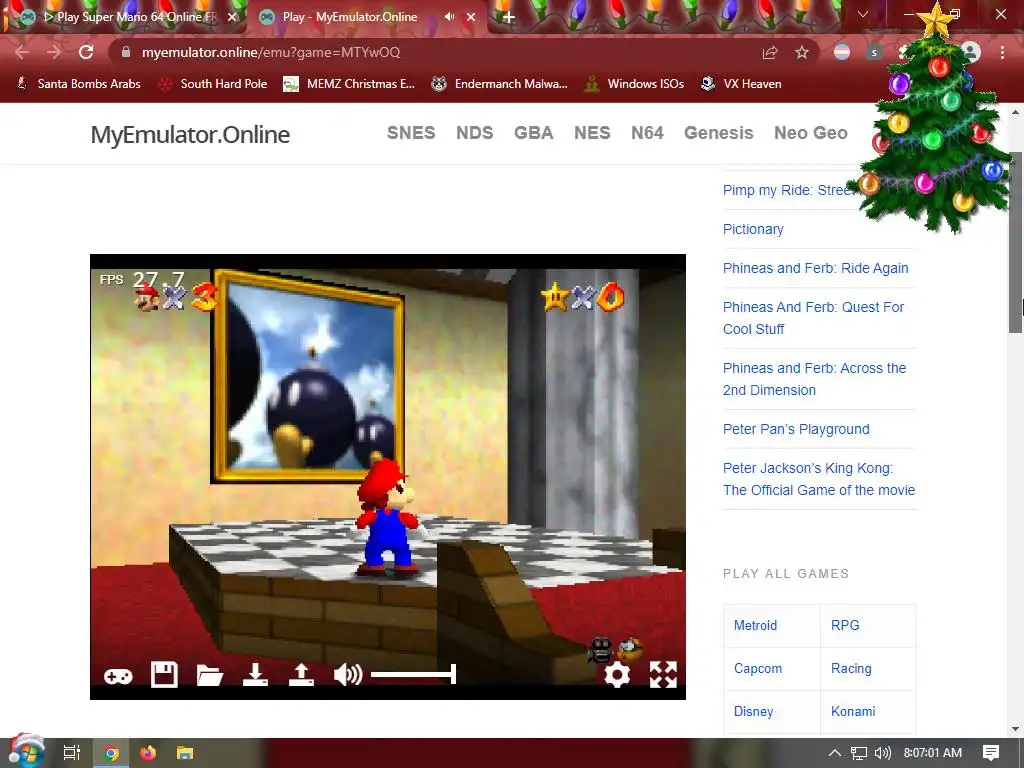The height and width of the screenshot is (768, 1024).
Task: Click the browser forward arrow
Action: point(54,52)
